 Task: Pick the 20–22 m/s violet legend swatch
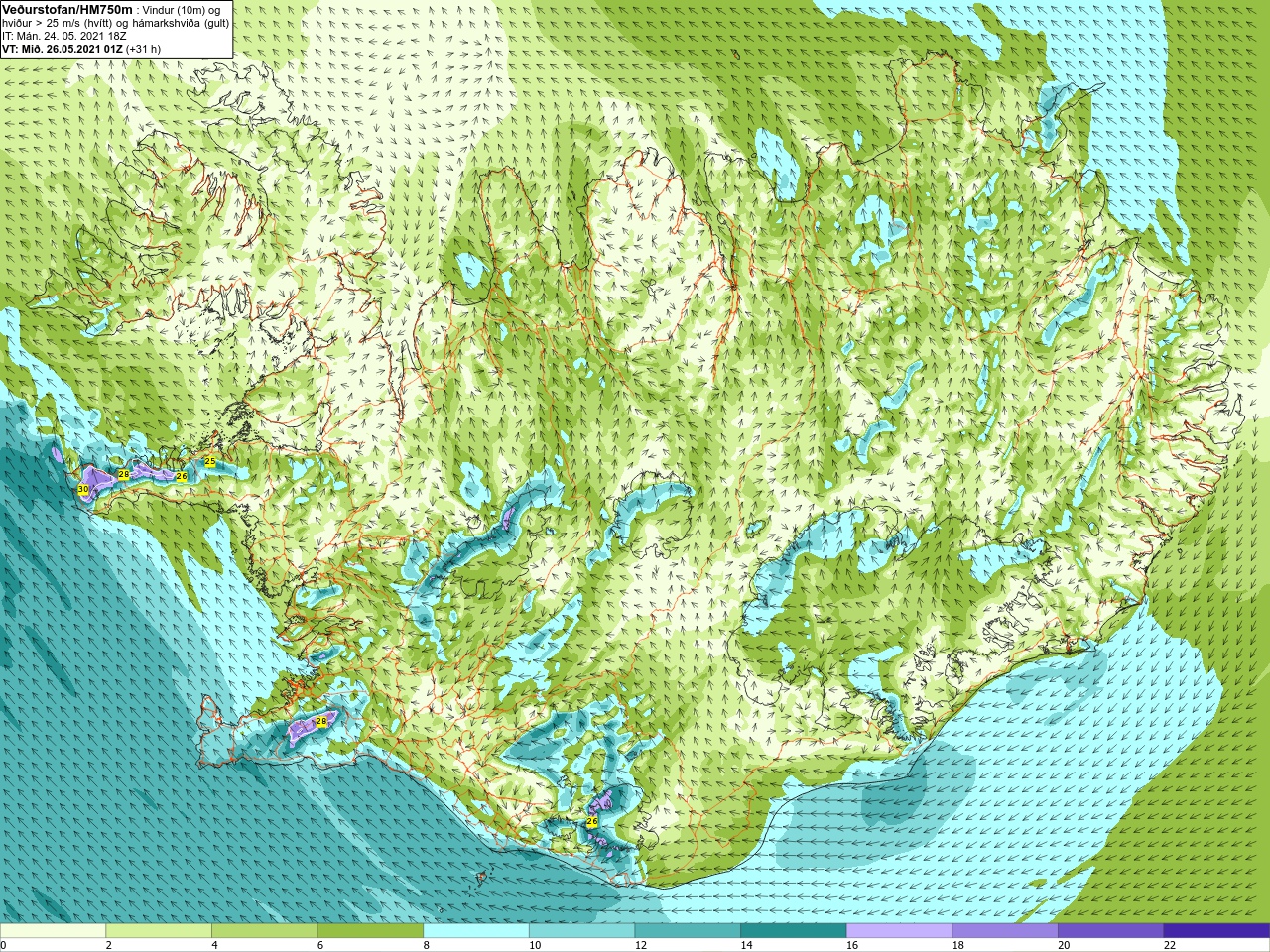tap(1110, 931)
